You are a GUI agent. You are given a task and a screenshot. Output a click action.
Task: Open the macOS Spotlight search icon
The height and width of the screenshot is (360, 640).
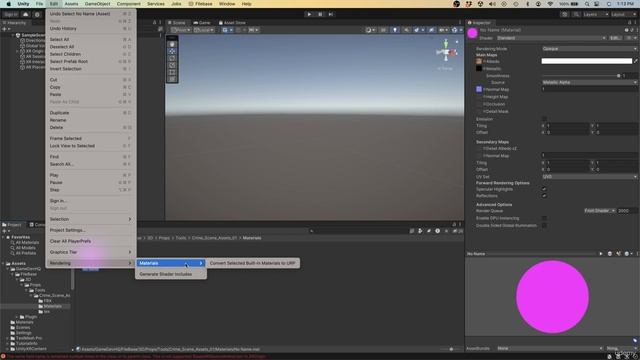coord(587,4)
